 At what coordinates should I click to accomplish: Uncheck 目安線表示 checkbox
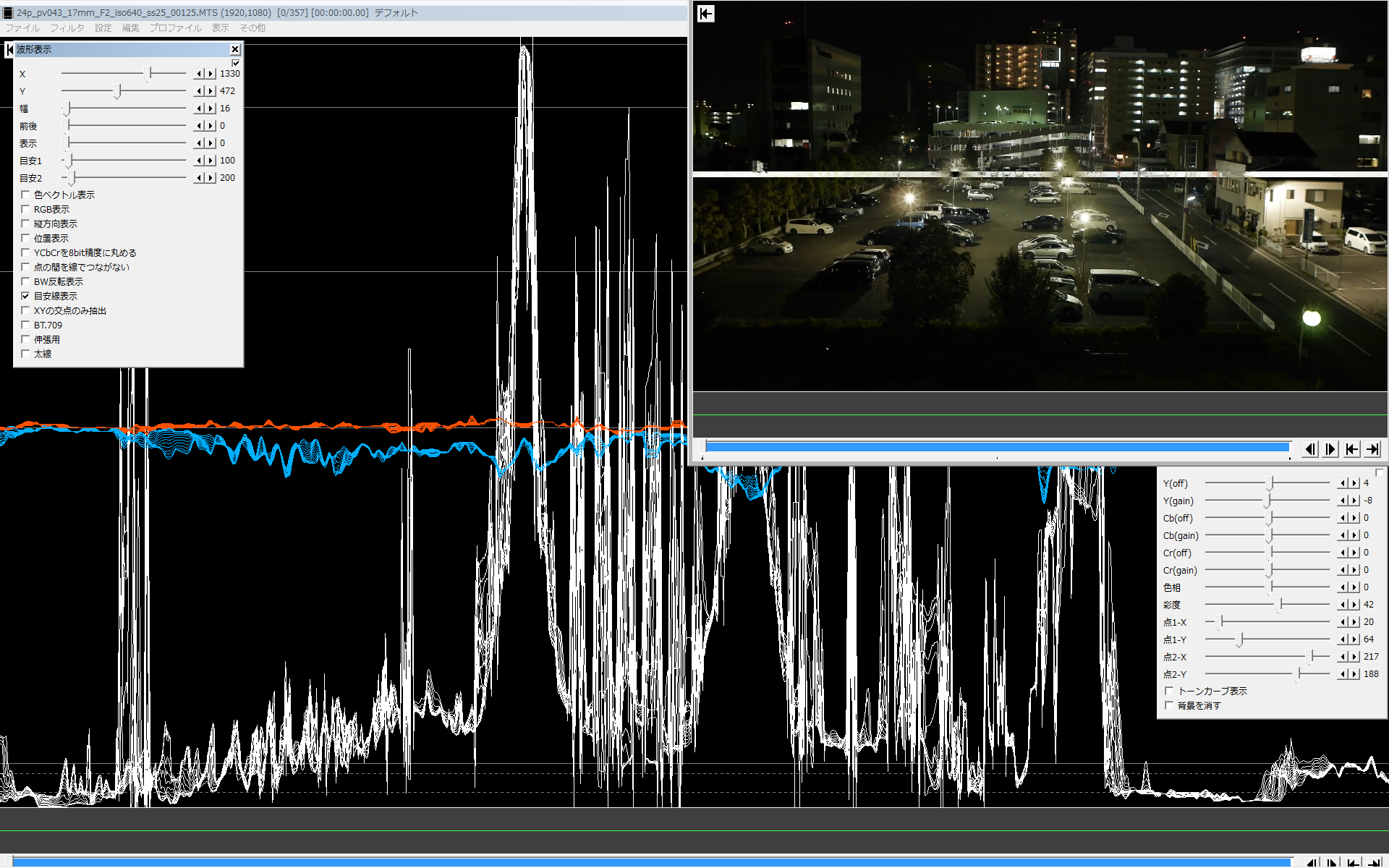25,296
